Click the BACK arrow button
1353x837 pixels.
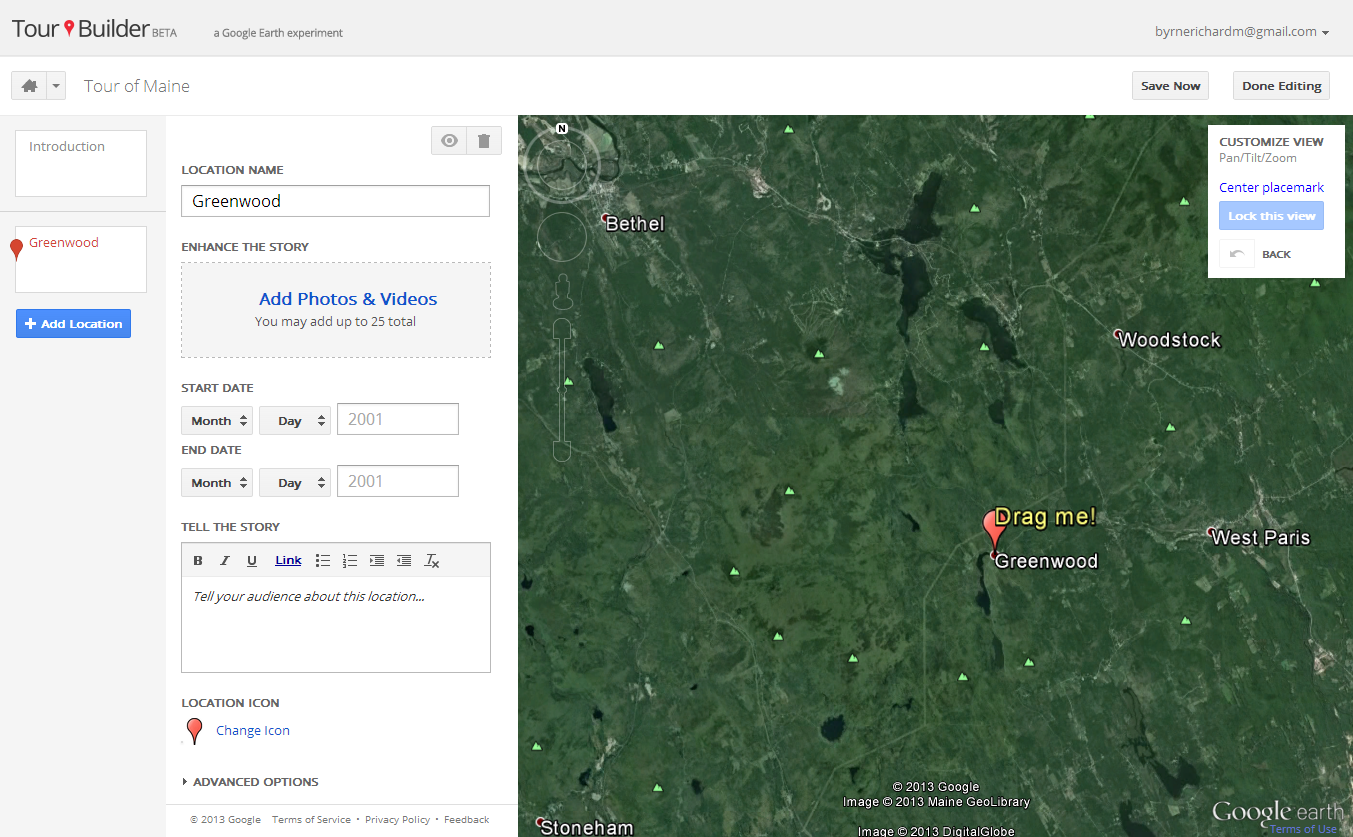tap(1237, 254)
